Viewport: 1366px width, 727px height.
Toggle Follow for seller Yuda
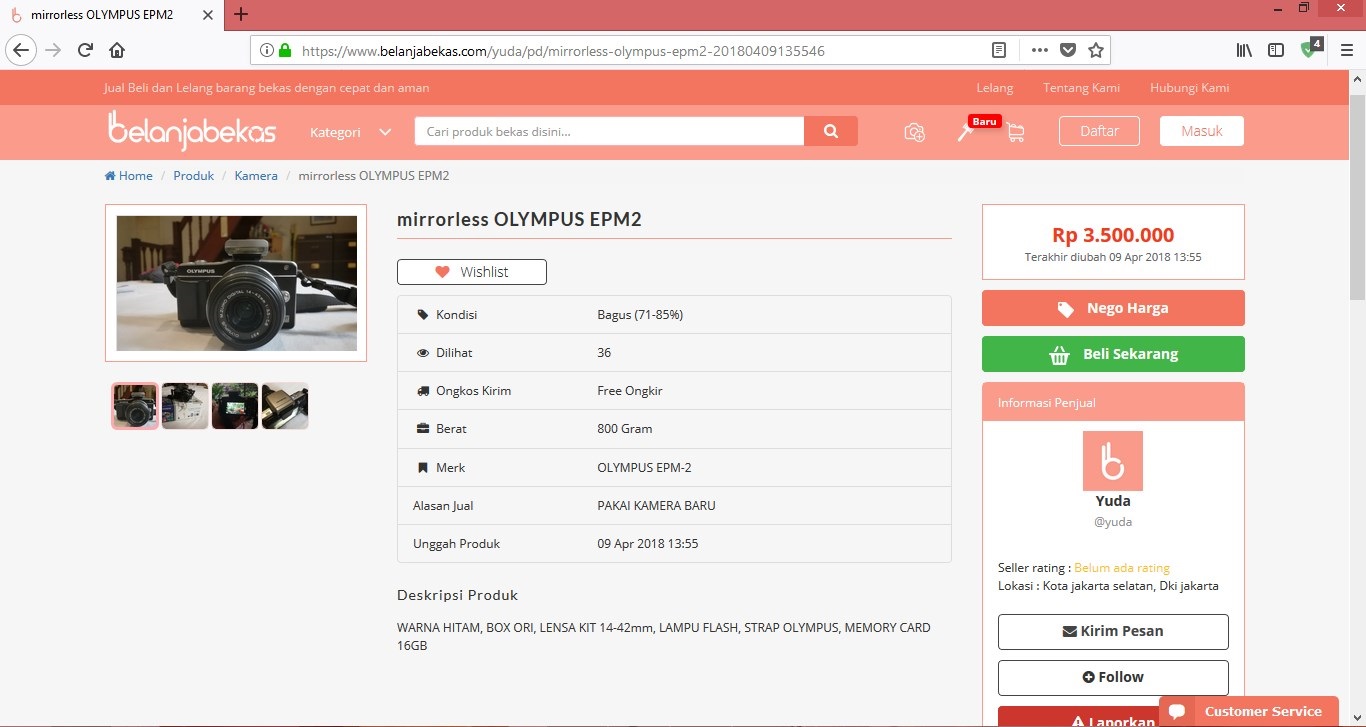coord(1113,677)
